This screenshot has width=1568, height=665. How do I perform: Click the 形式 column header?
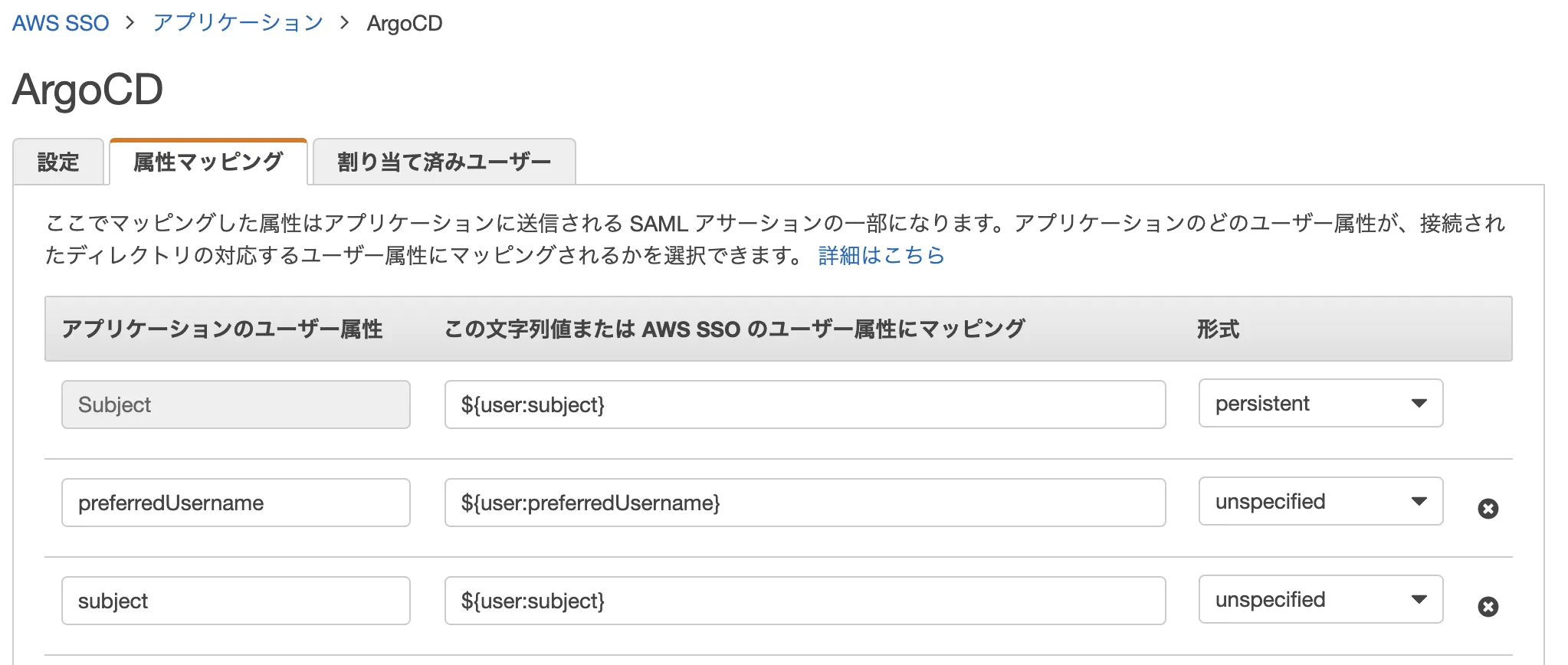[x=1219, y=329]
